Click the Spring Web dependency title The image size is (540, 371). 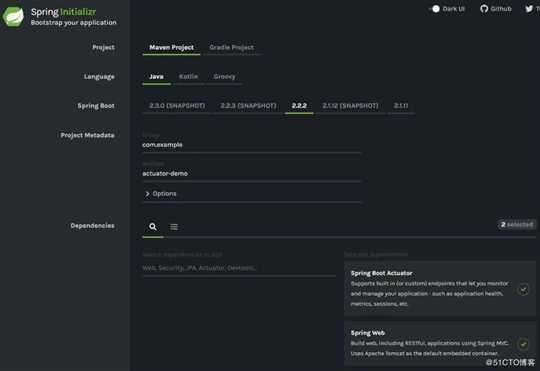point(367,333)
